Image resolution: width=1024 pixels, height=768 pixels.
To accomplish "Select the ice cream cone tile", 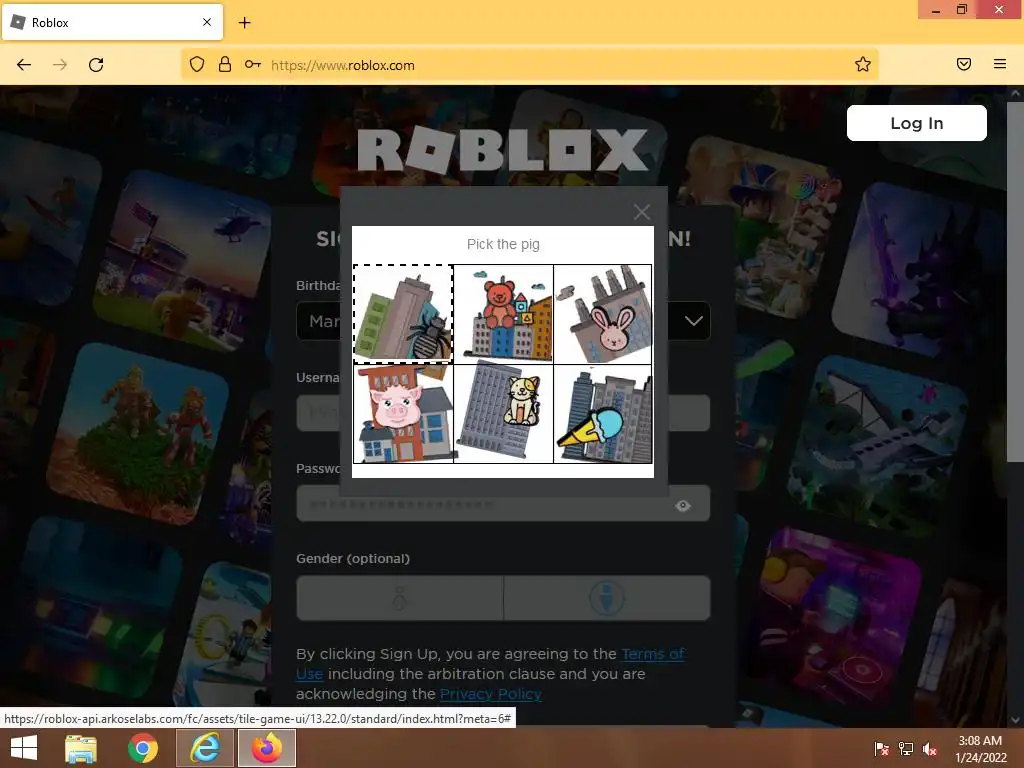I will click(603, 414).
